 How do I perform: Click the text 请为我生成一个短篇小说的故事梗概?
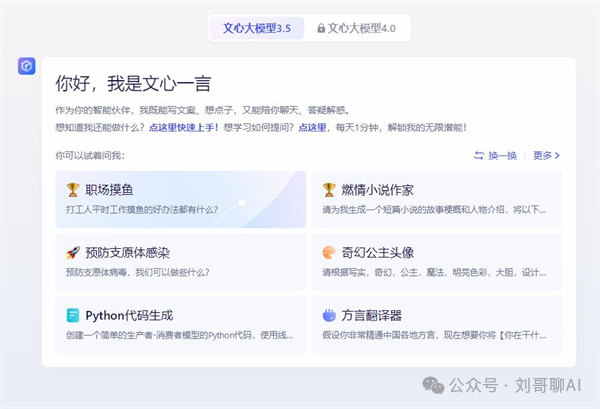click(x=399, y=210)
